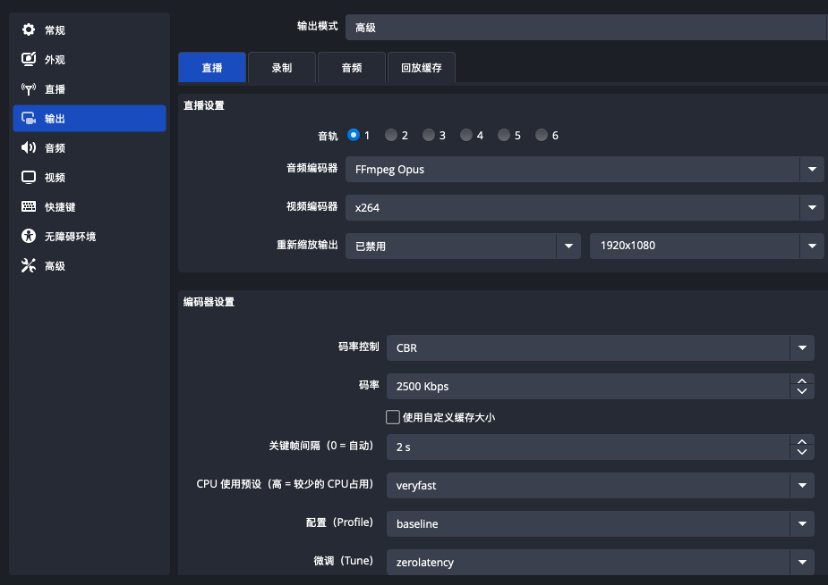
Task: Click the 音频 speaker icon in sidebar
Action: 29,148
